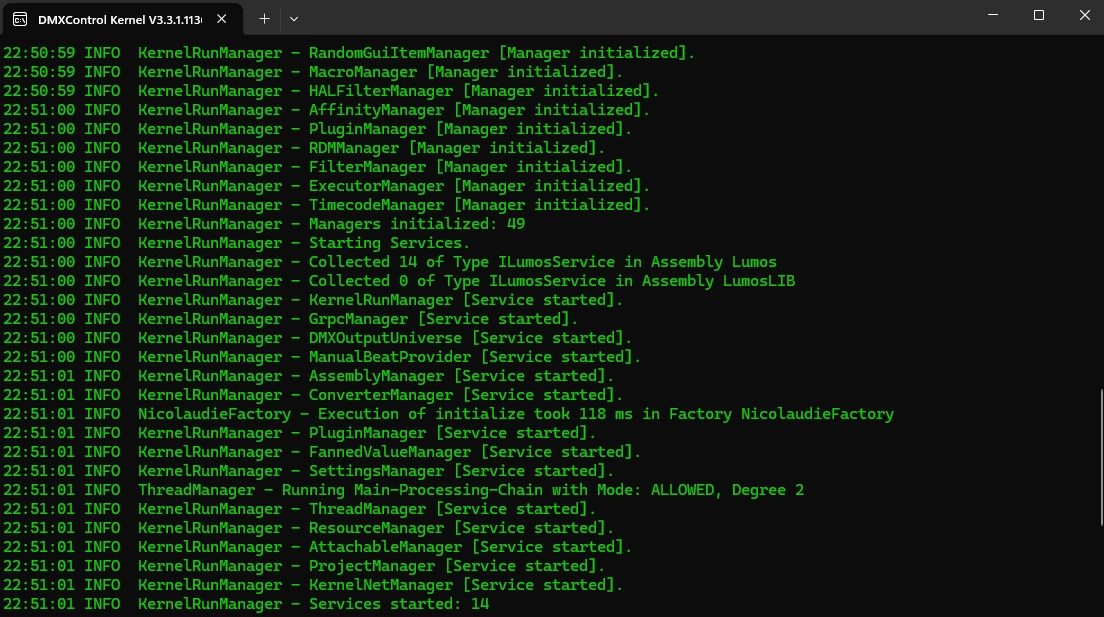The image size is (1104, 617).
Task: Click the terminal vertical scrollbar thumb
Action: [1101, 456]
